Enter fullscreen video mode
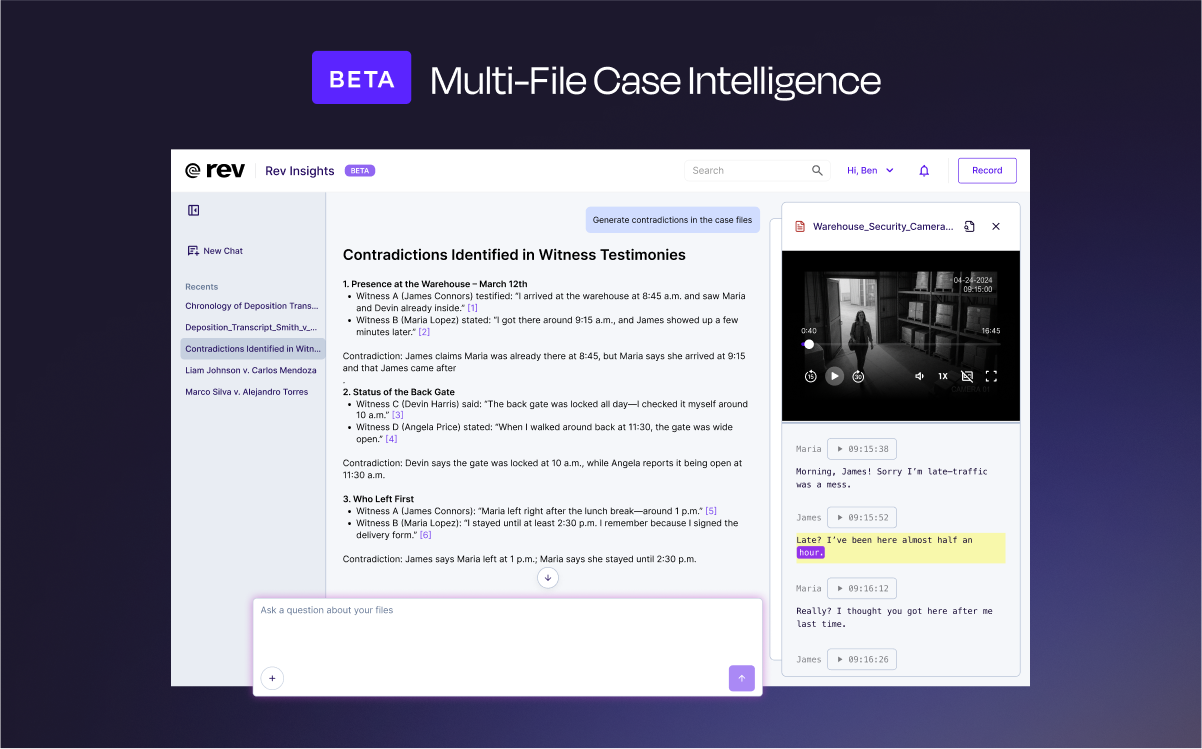Image resolution: width=1202 pixels, height=749 pixels. (x=991, y=376)
